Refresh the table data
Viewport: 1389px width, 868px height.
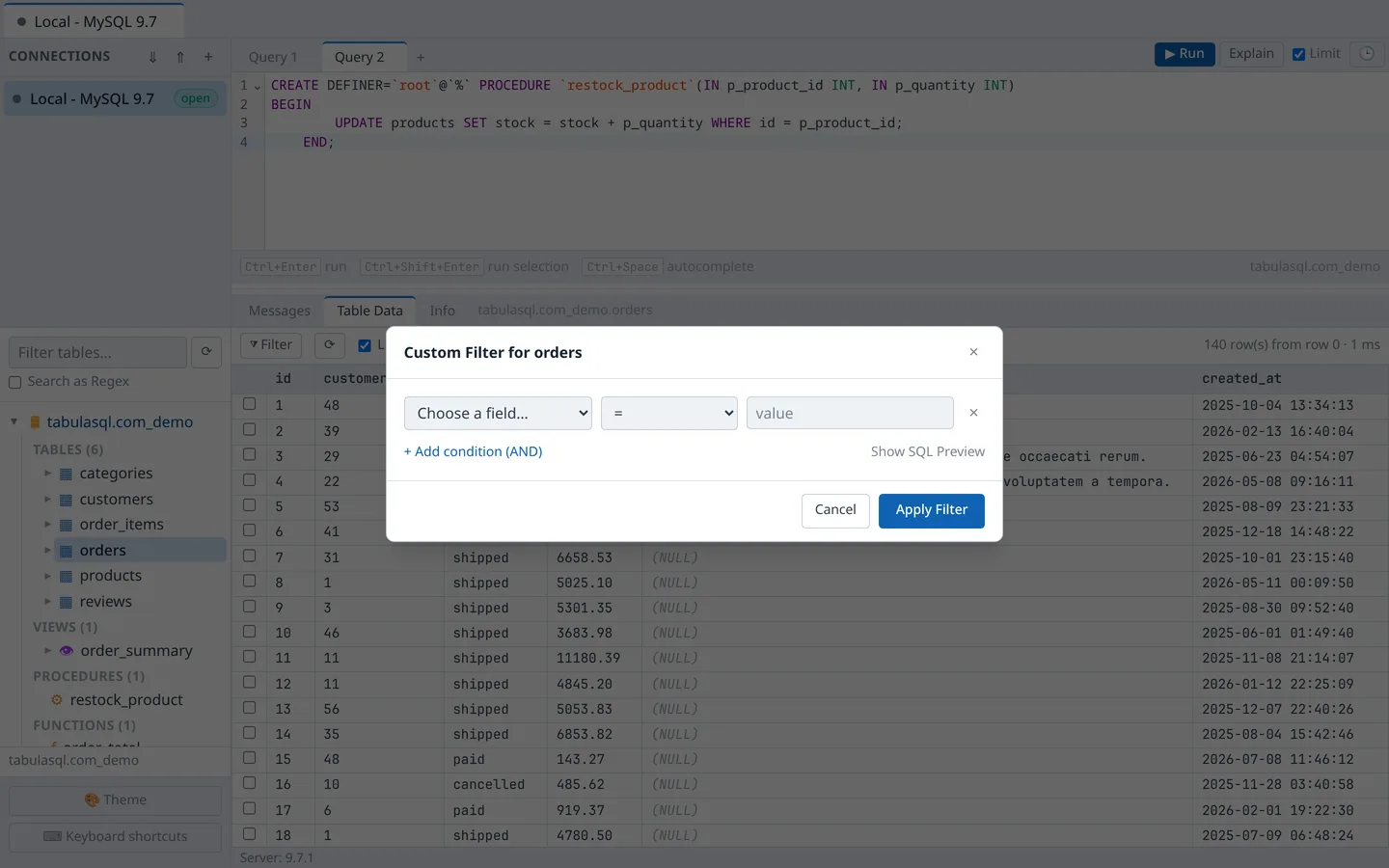pyautogui.click(x=329, y=345)
